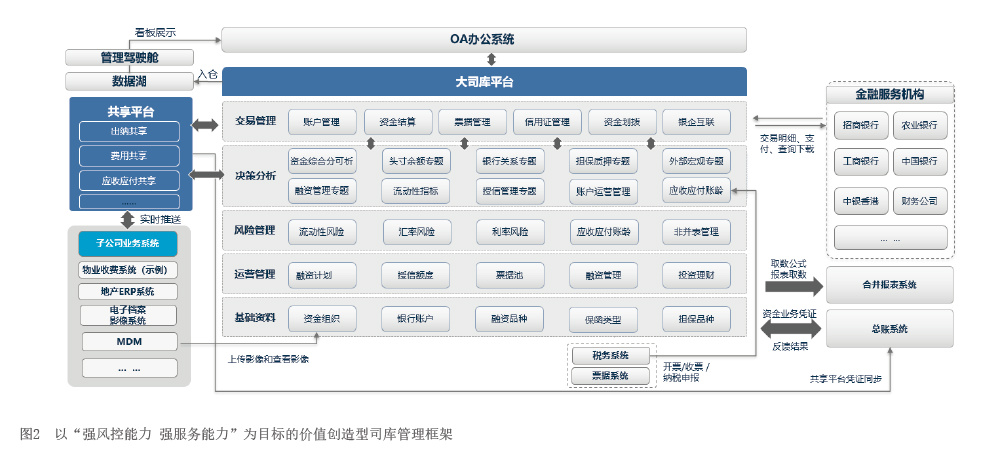
Task: Open 物业收费系统(示例) box
Action: click(128, 270)
